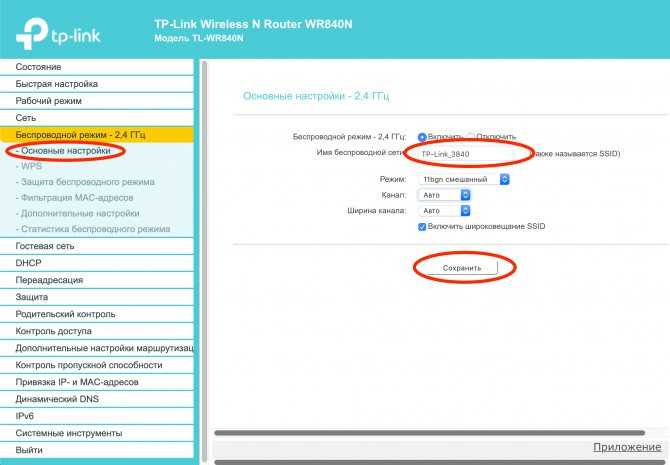The height and width of the screenshot is (465, 670).
Task: Open Динамический DNS
Action: pos(97,399)
